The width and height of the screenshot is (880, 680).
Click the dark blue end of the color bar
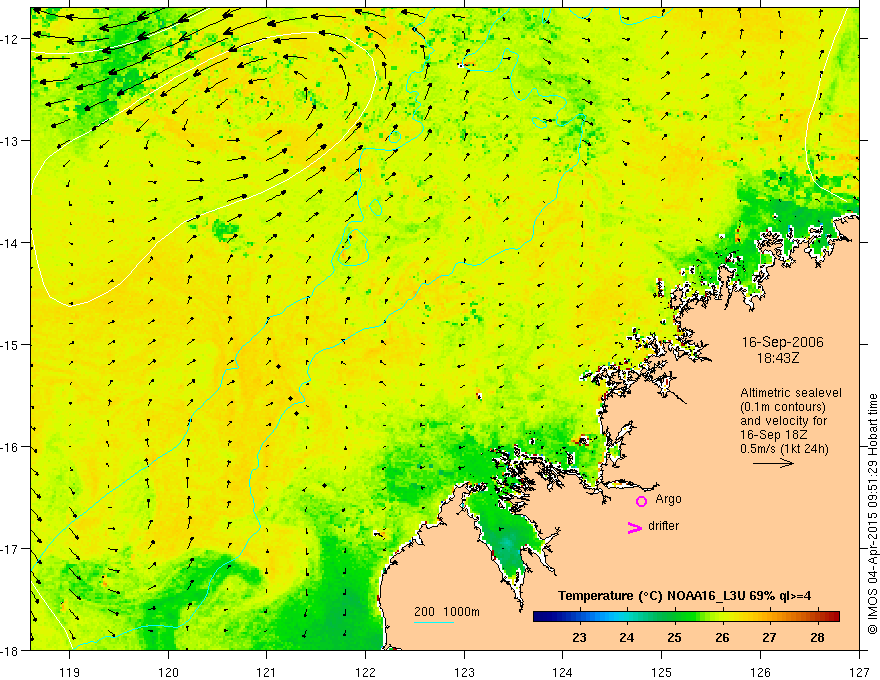[x=540, y=616]
